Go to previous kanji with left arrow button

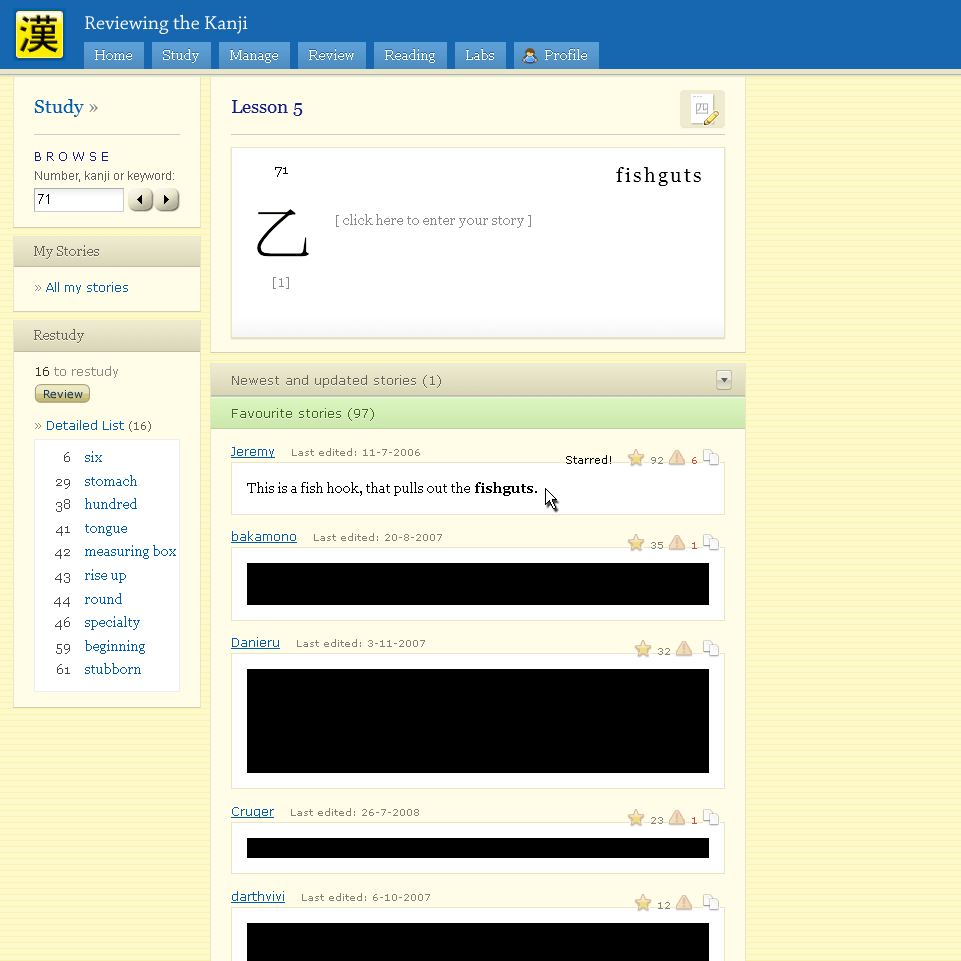(140, 199)
